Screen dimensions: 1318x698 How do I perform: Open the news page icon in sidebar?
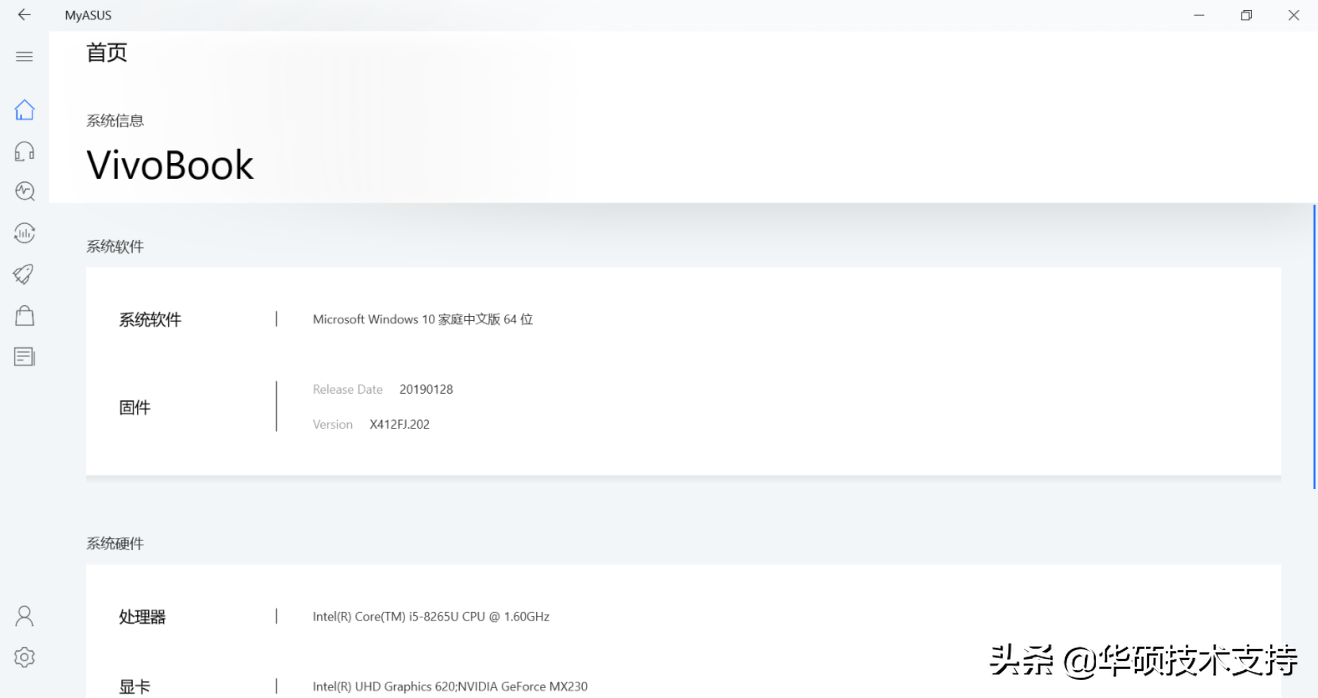[24, 357]
